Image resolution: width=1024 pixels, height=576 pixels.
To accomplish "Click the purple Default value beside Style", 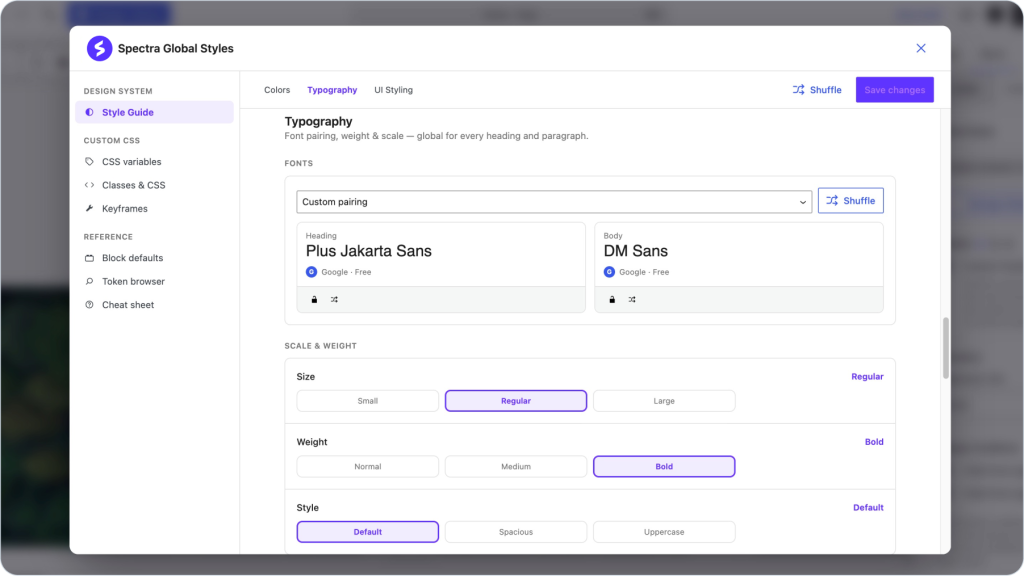I will [x=868, y=507].
